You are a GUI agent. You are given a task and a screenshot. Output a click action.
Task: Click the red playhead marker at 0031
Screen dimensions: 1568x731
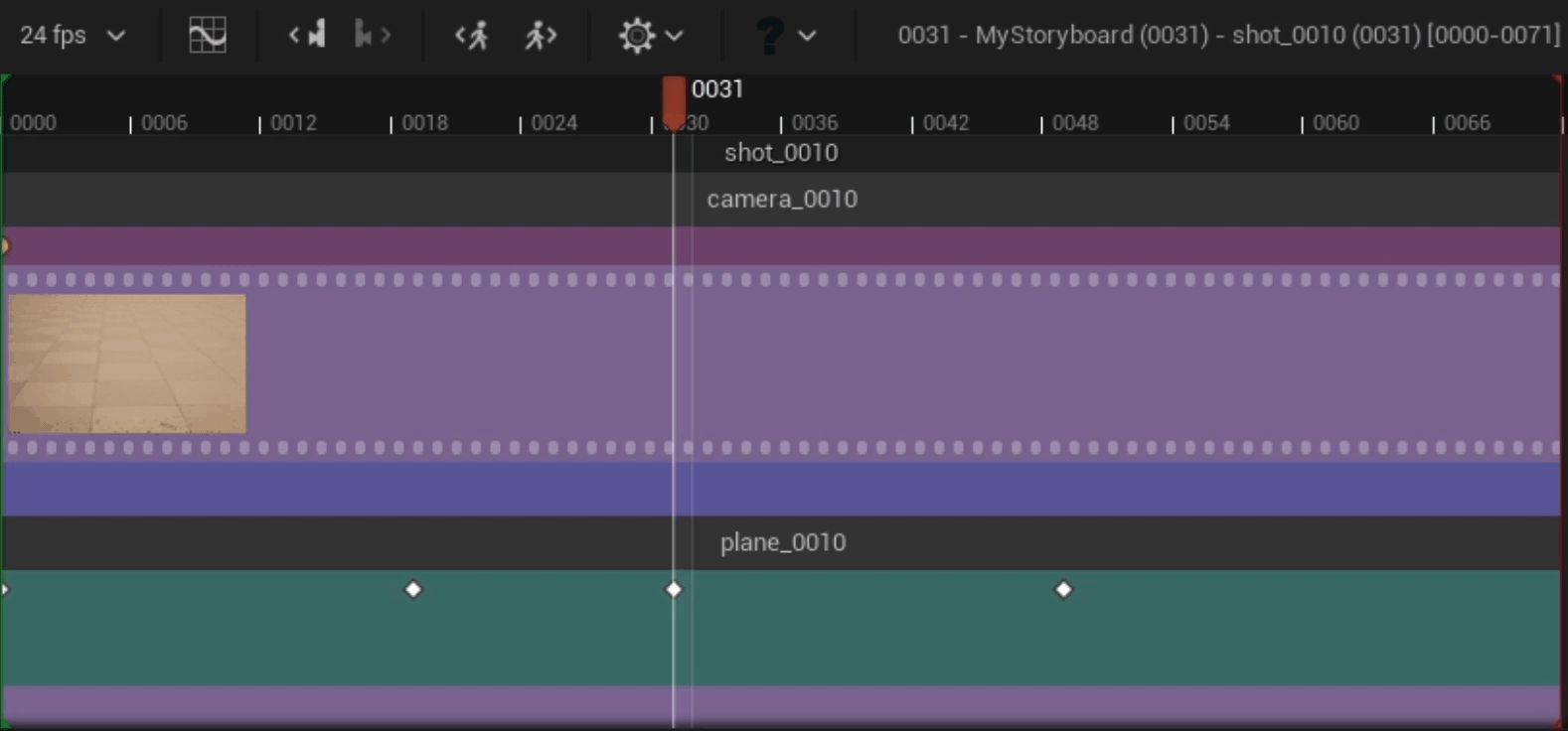674,102
